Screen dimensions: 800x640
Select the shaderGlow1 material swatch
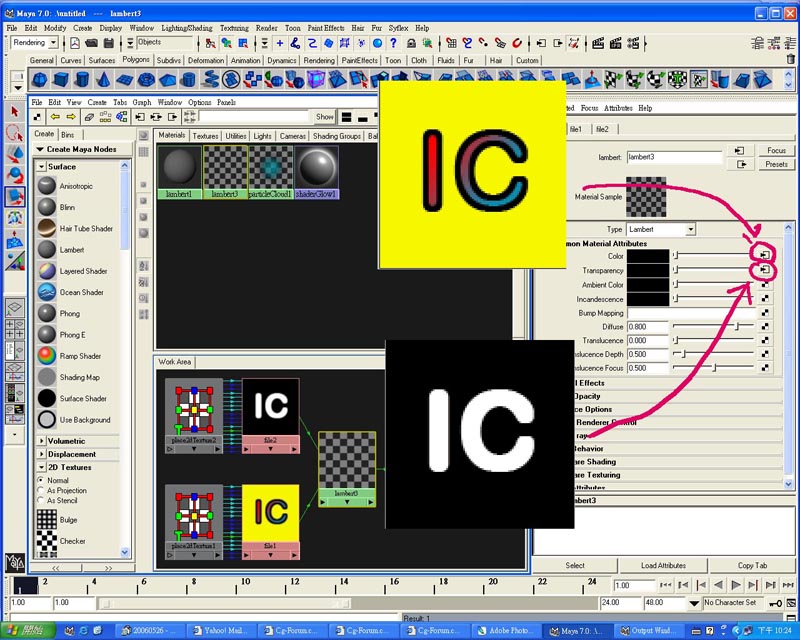316,173
